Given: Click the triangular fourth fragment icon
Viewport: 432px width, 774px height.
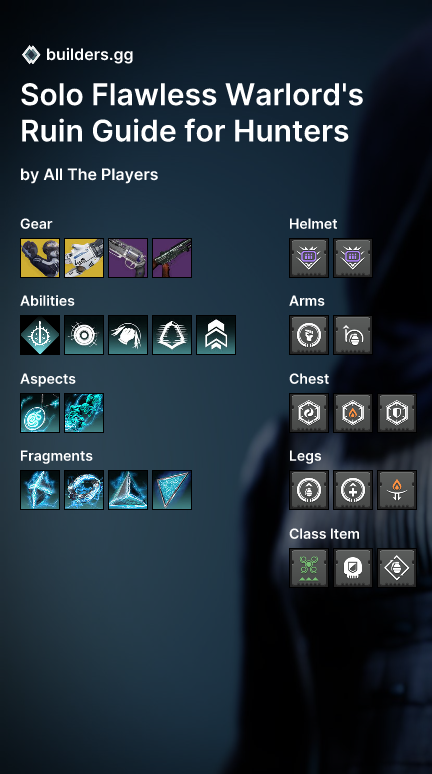Looking at the screenshot, I should pos(172,490).
